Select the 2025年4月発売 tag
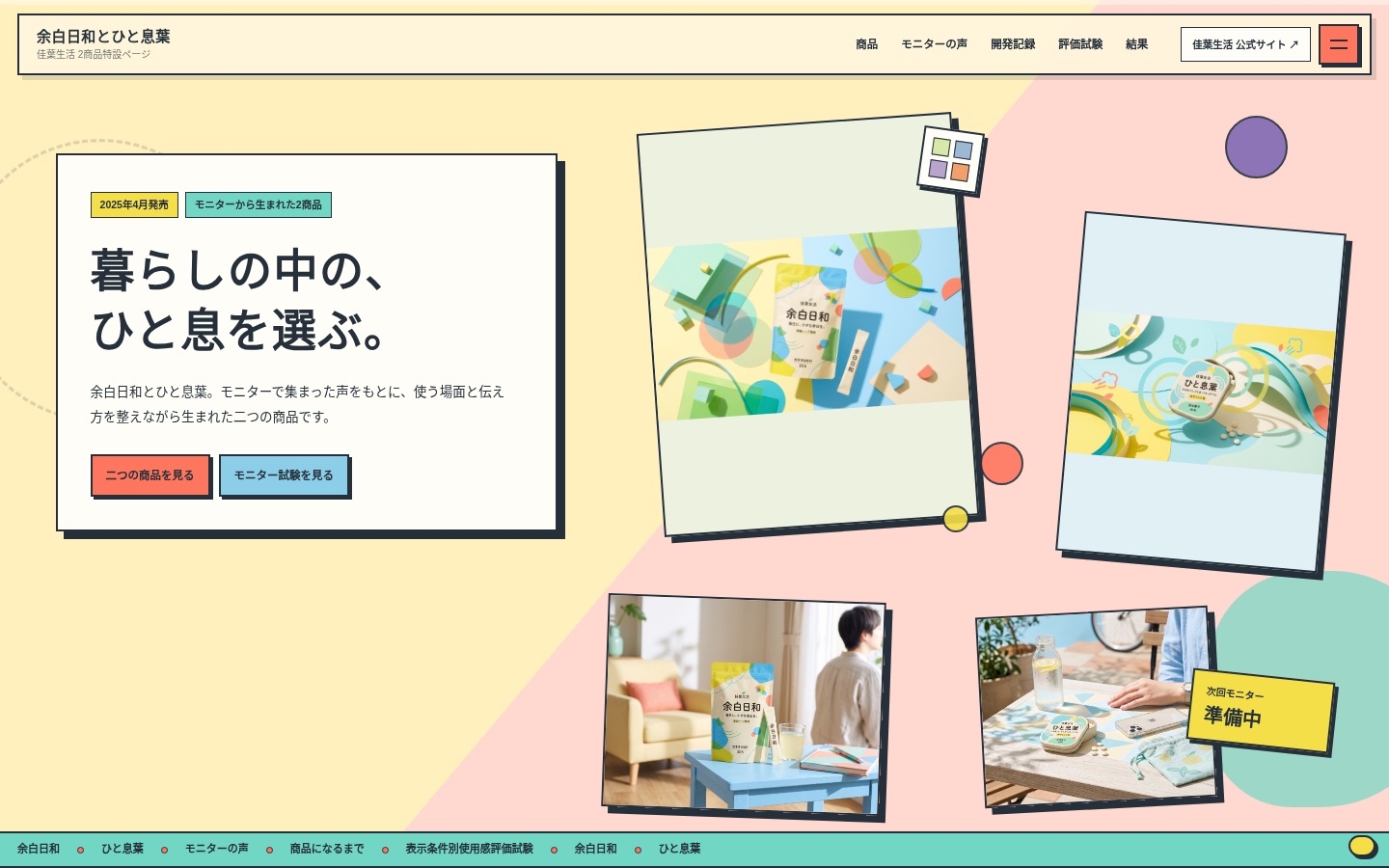Image resolution: width=1389 pixels, height=868 pixels. [x=134, y=204]
